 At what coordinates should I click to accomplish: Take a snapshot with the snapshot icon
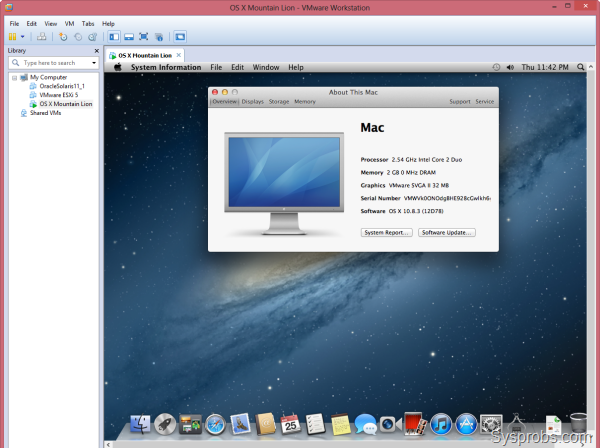click(63, 37)
